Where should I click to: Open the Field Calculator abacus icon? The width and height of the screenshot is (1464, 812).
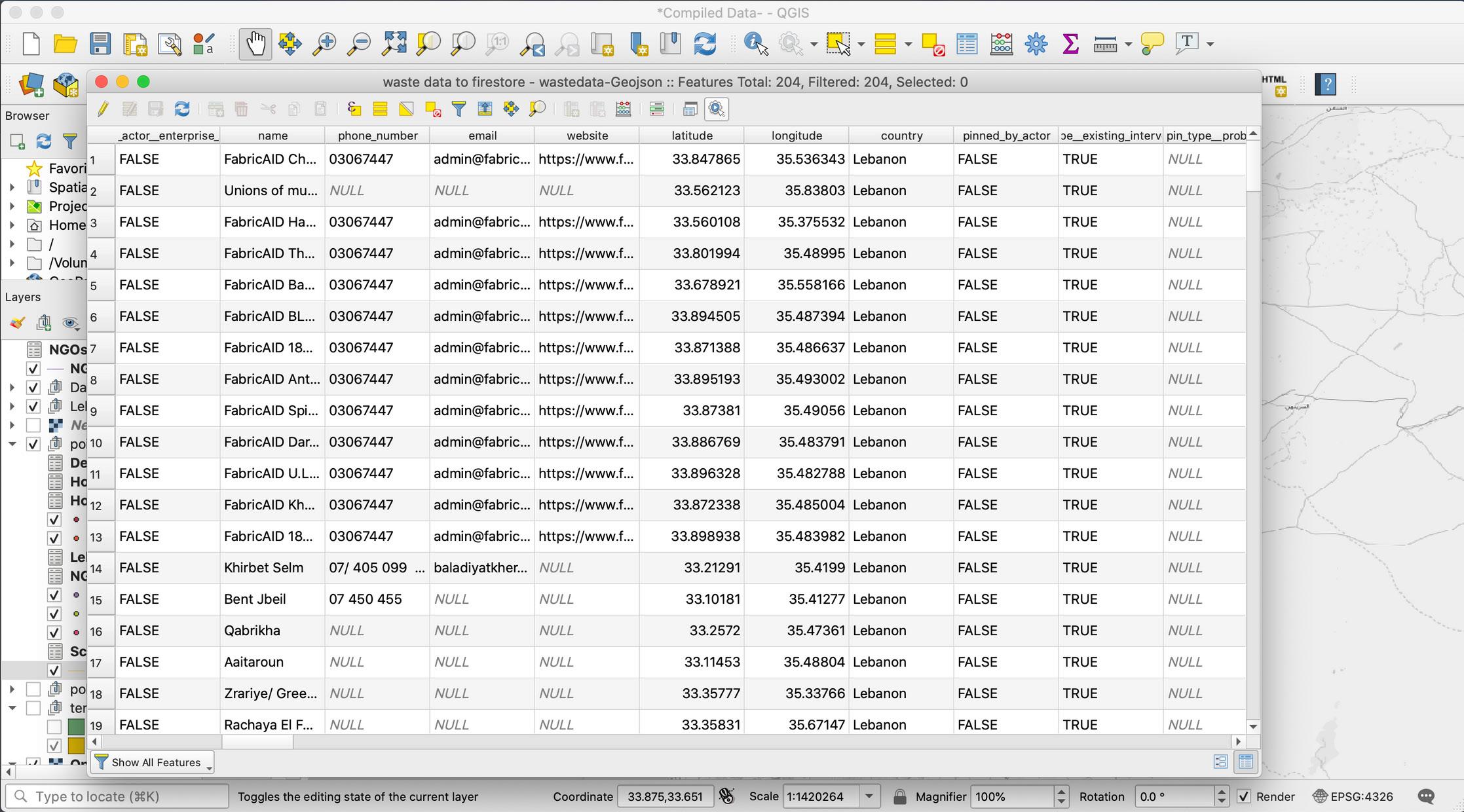pyautogui.click(x=1001, y=44)
